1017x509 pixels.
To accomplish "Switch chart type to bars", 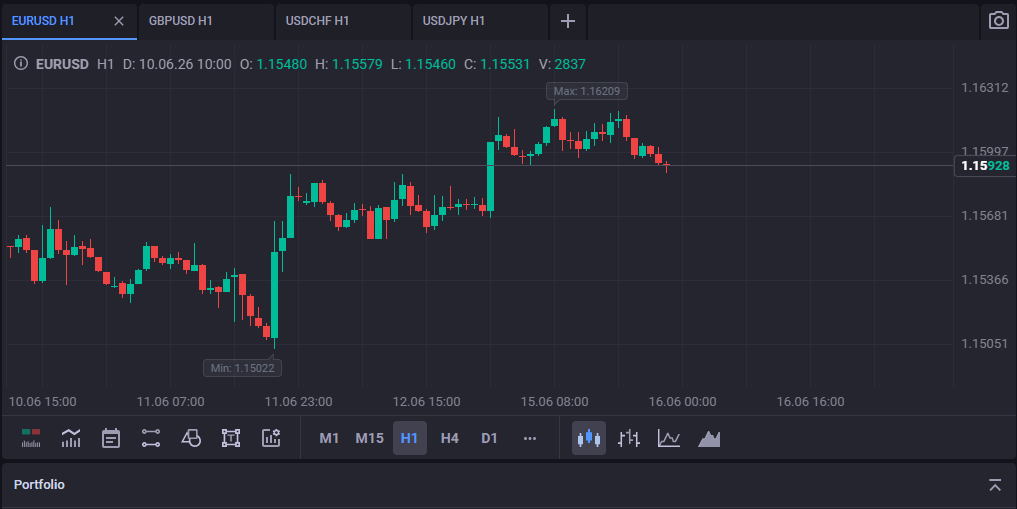I will [629, 438].
